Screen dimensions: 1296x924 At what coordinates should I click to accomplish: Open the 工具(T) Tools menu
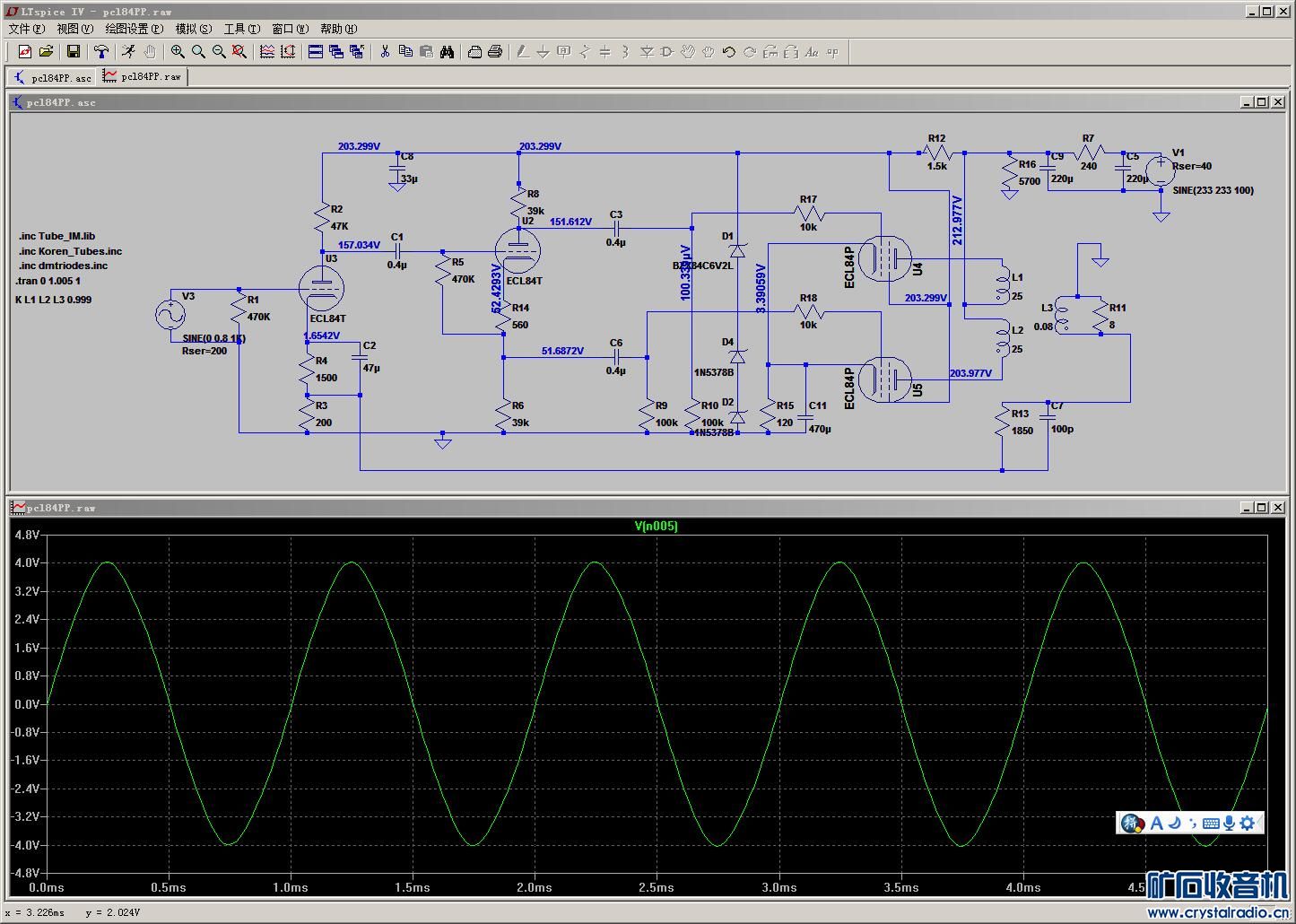[241, 29]
